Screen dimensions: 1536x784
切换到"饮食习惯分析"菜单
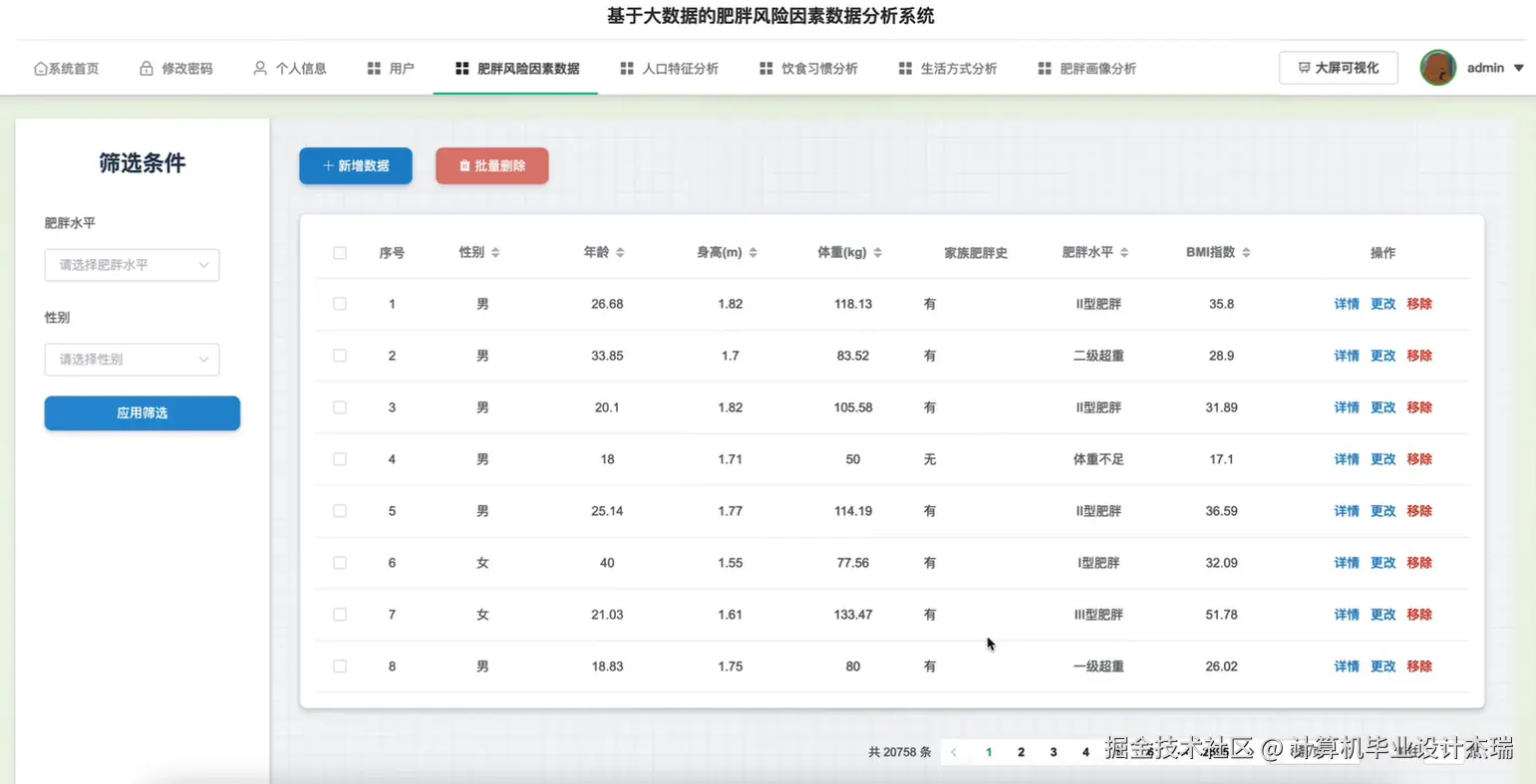[x=818, y=68]
